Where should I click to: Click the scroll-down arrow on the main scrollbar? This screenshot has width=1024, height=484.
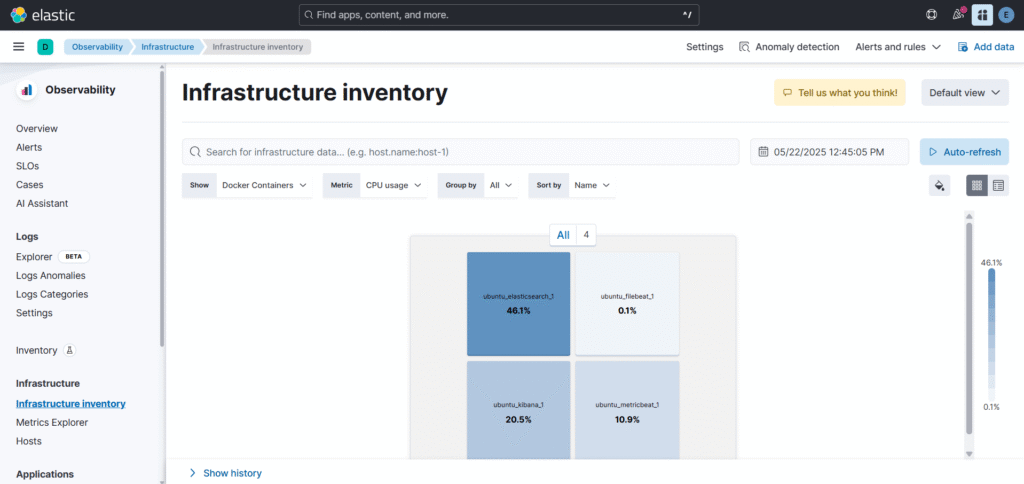click(969, 454)
